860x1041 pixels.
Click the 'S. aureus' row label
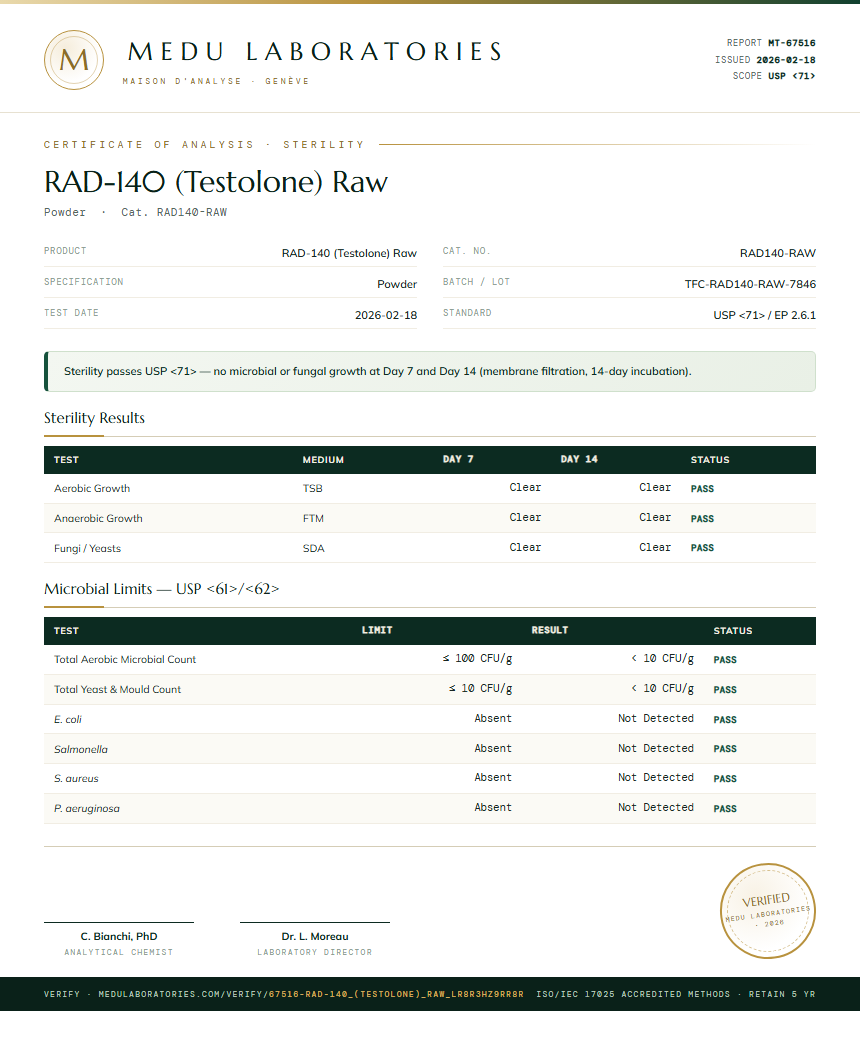pyautogui.click(x=76, y=778)
